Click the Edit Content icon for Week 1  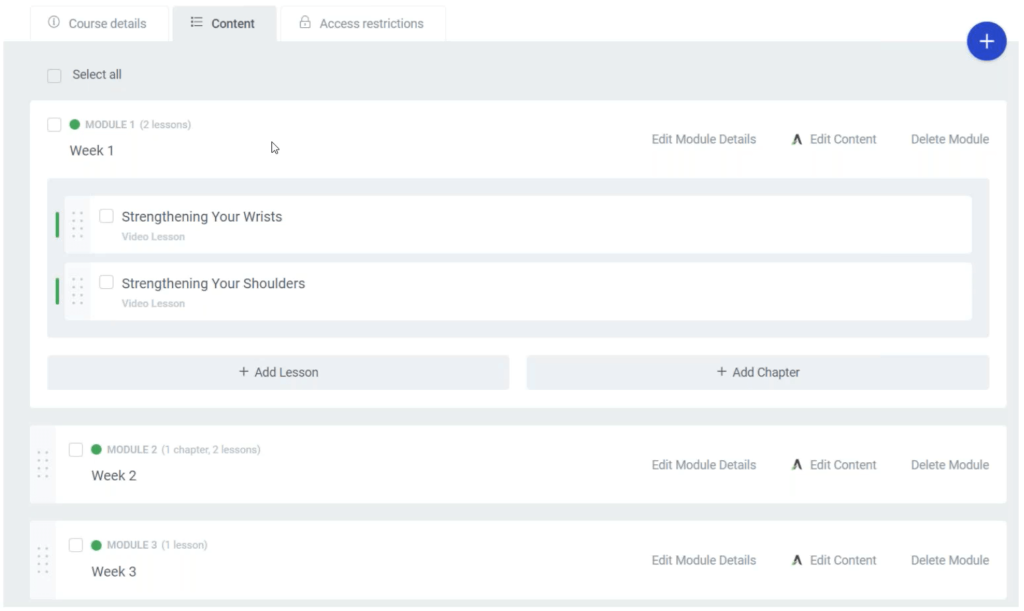797,139
